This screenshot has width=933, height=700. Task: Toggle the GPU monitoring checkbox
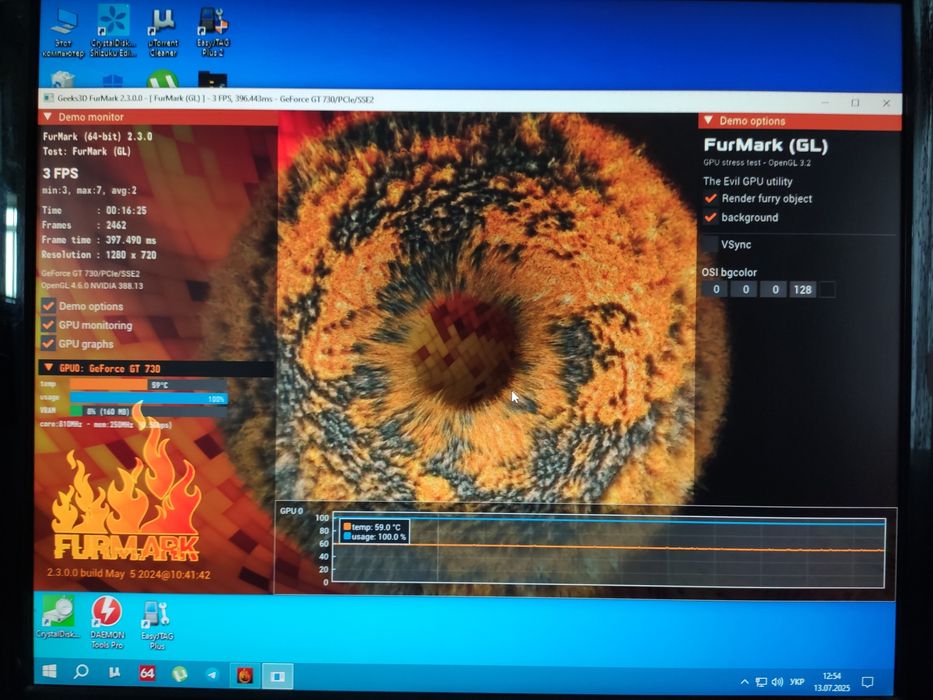[48, 325]
